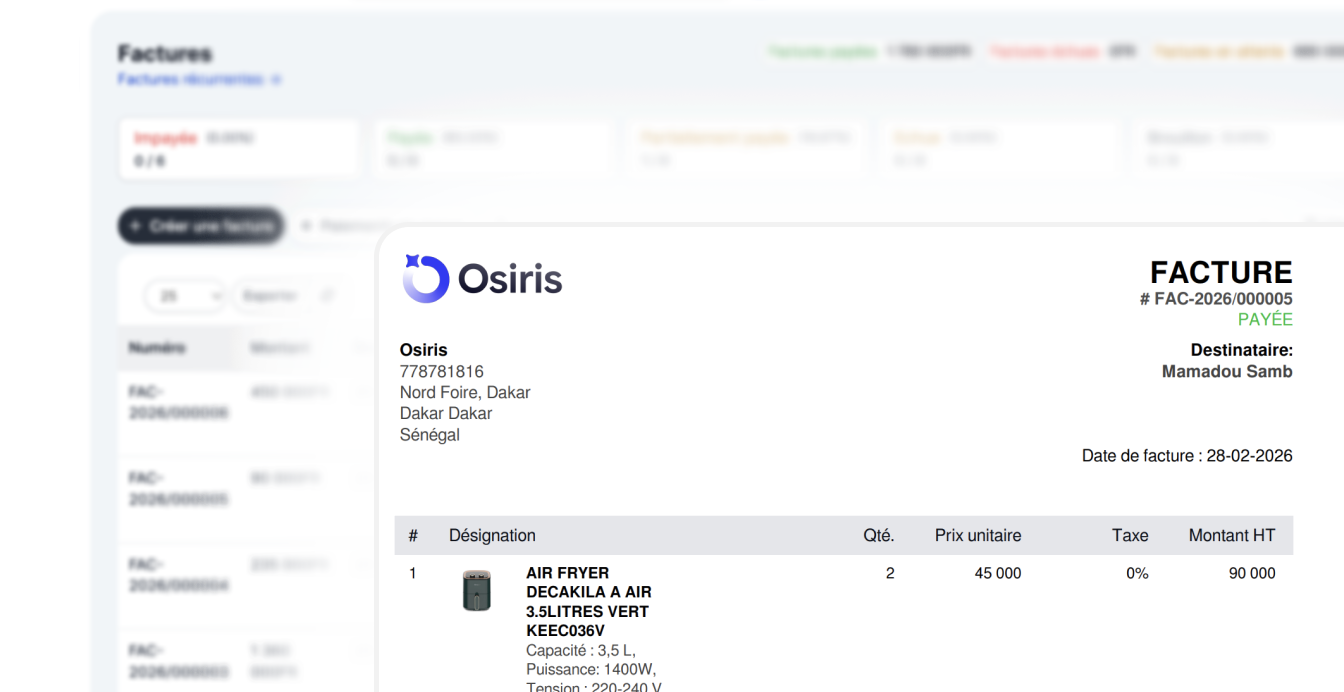Click the plus icon on Créer une facture
Screen dimensions: 1344x692
coord(135,226)
